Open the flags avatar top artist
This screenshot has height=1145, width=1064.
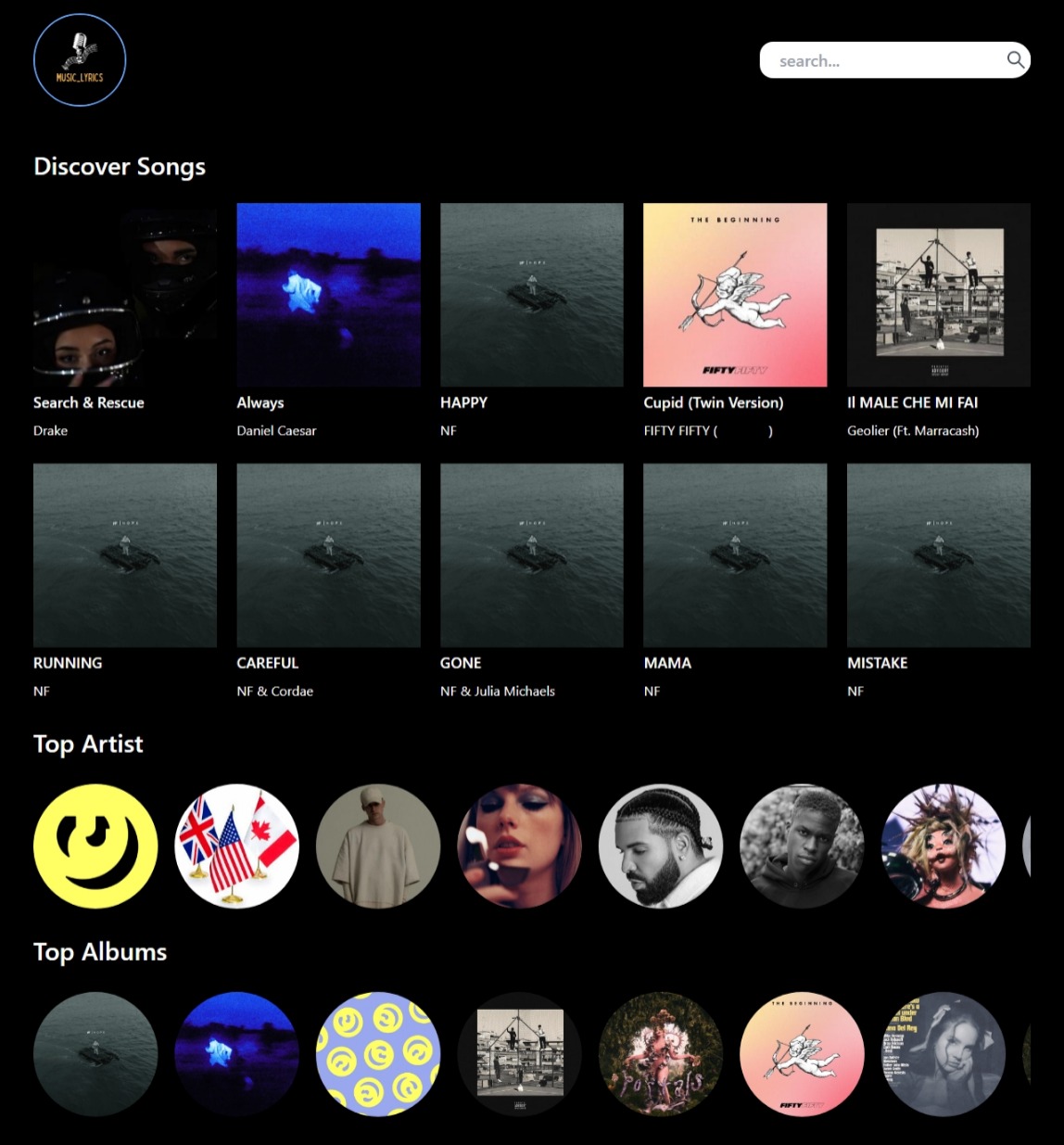236,846
